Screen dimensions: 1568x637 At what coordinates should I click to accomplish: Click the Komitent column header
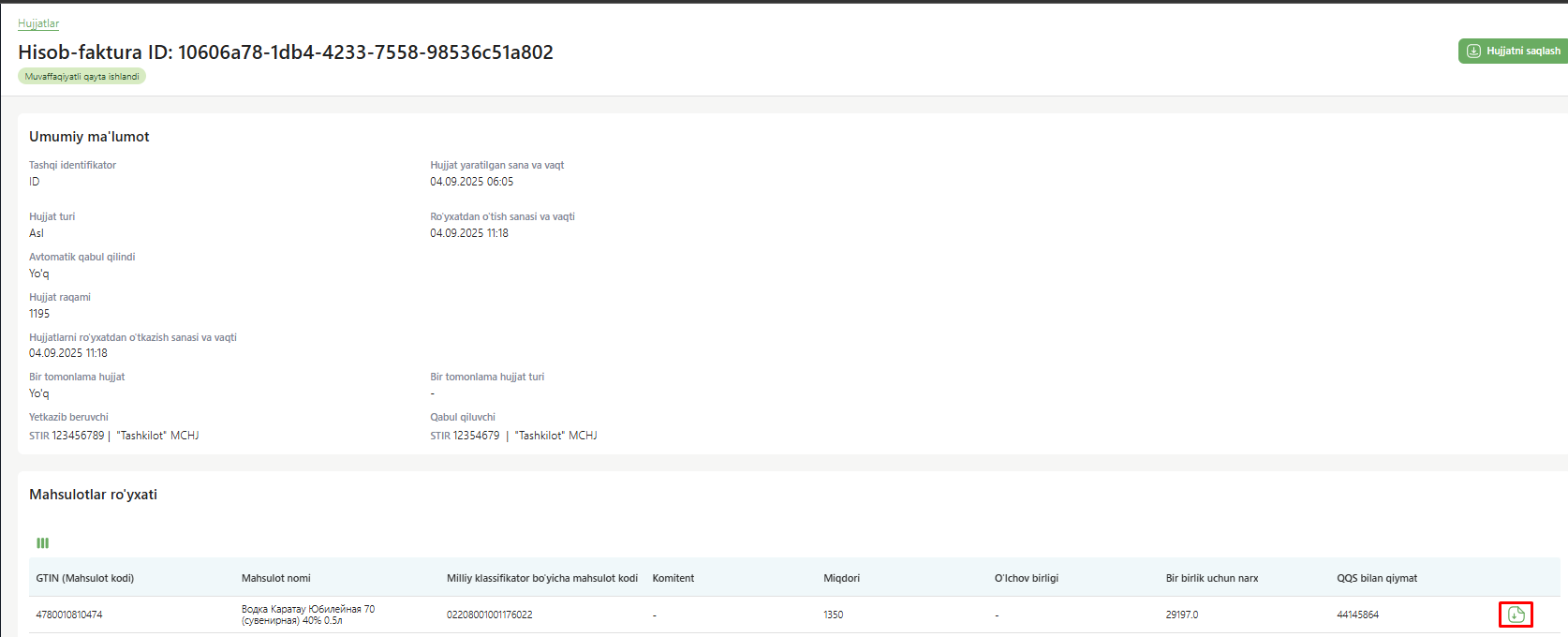tap(673, 578)
